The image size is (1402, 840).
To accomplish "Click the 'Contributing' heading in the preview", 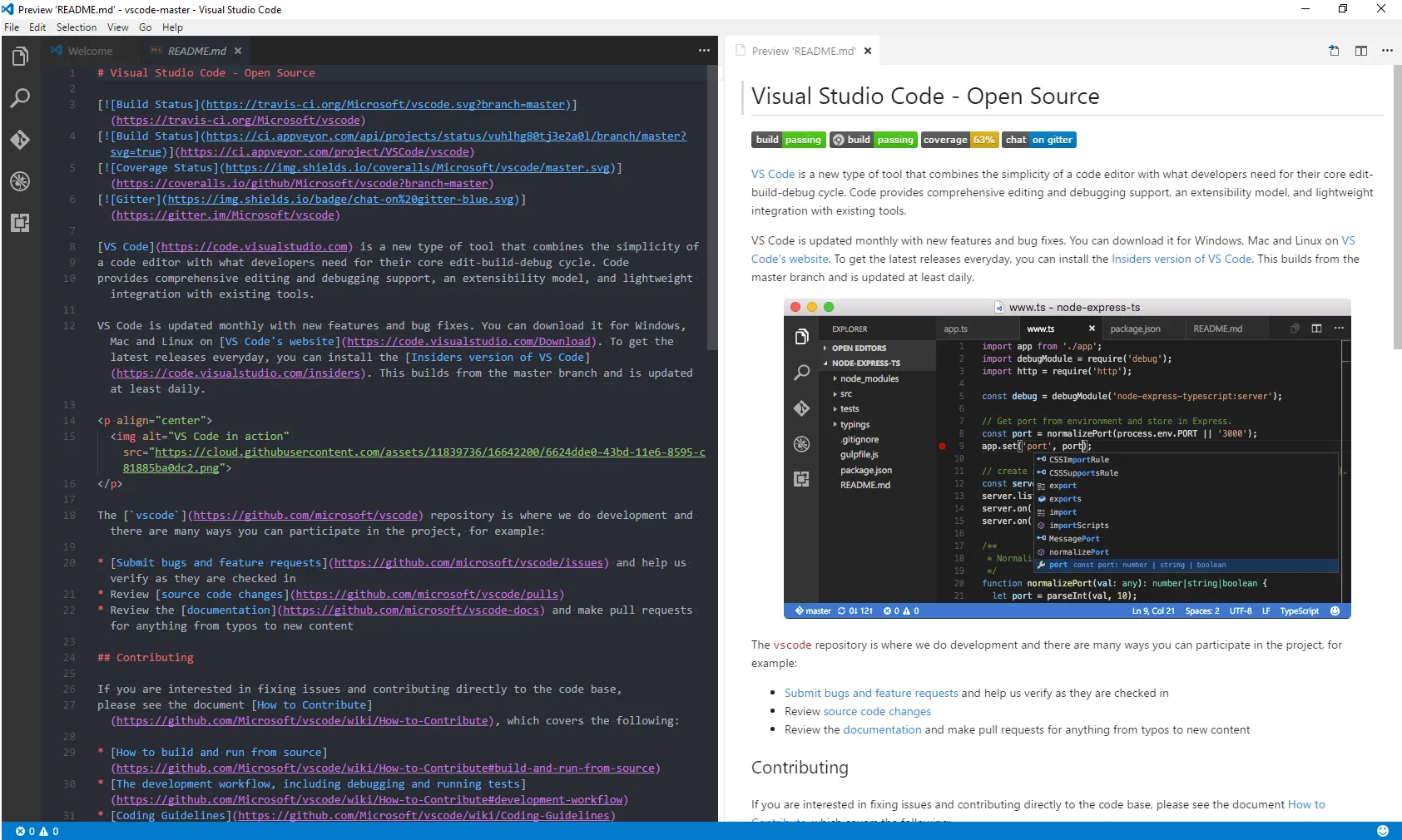I will click(800, 768).
